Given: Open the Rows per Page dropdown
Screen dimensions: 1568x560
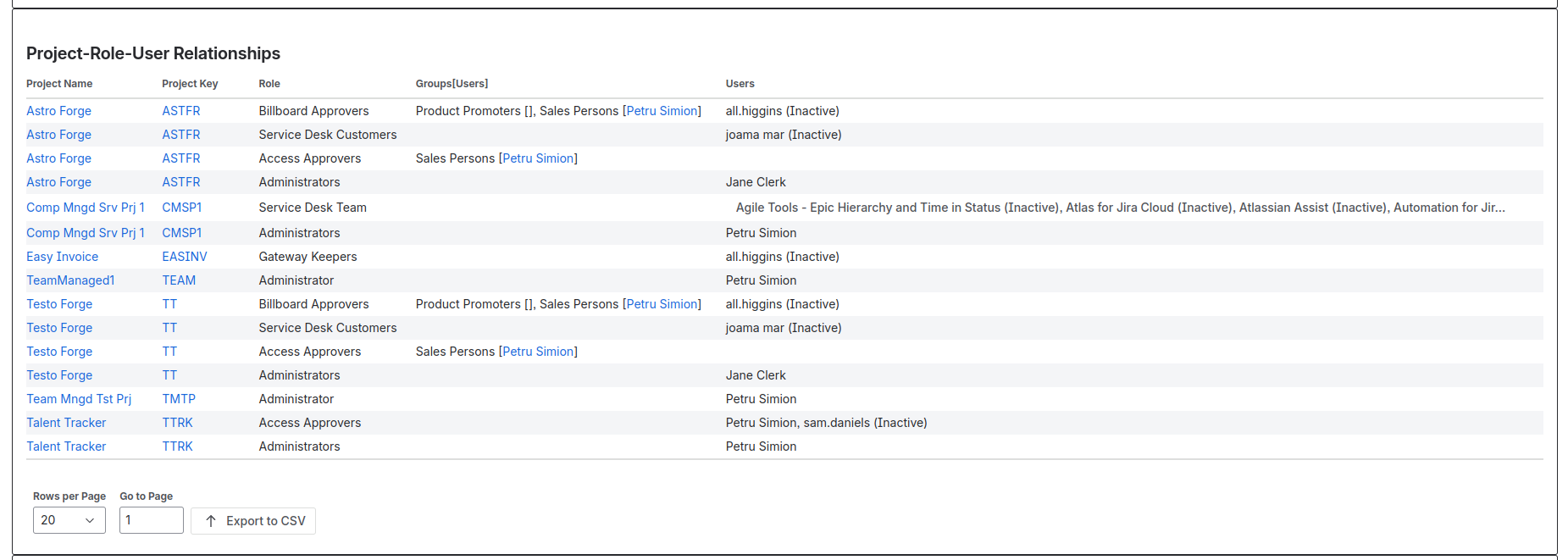Looking at the screenshot, I should (x=69, y=520).
